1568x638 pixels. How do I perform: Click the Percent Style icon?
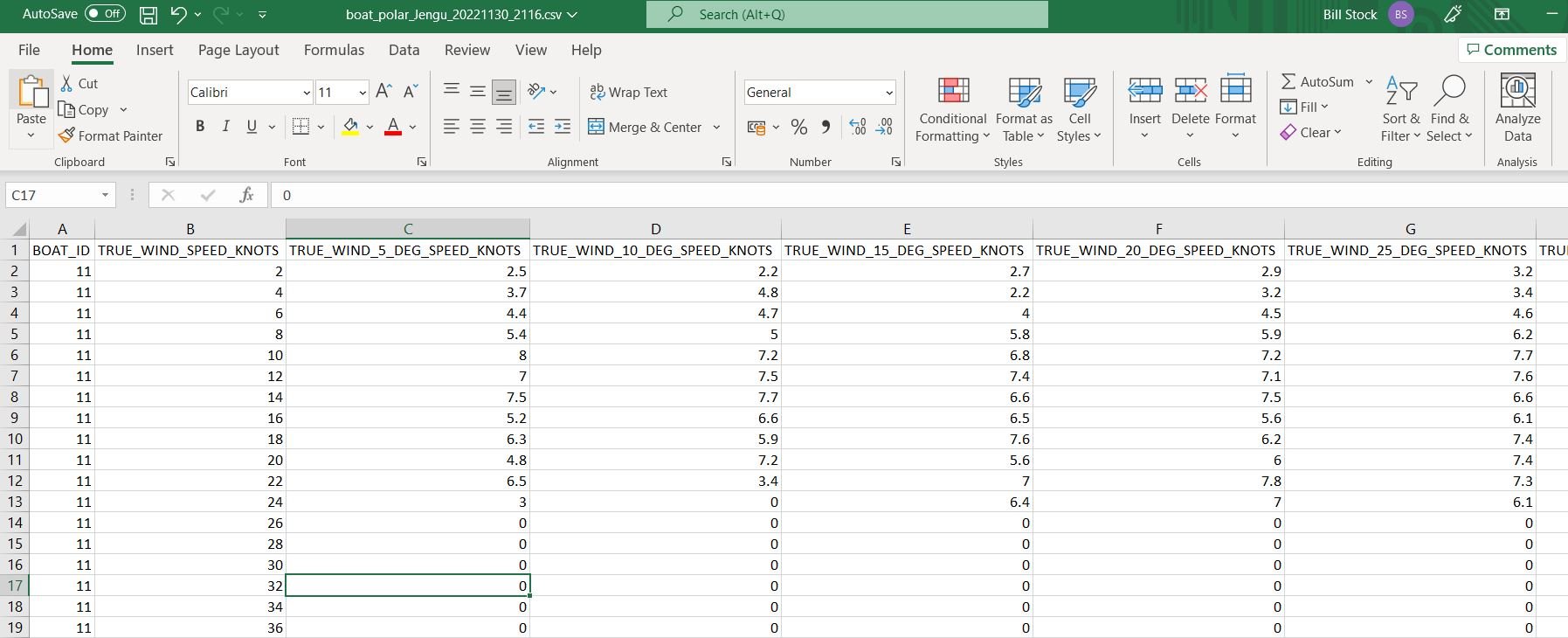(x=798, y=128)
